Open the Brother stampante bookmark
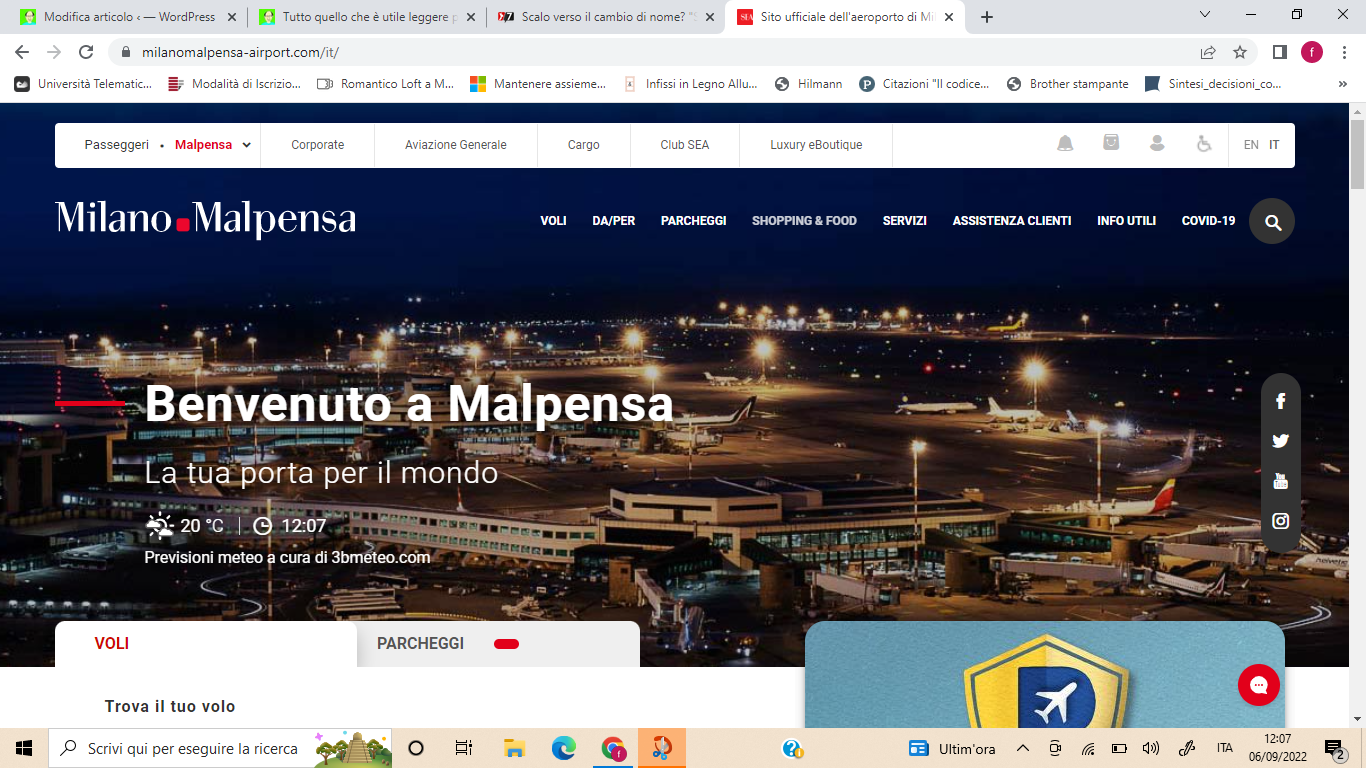 click(1068, 84)
